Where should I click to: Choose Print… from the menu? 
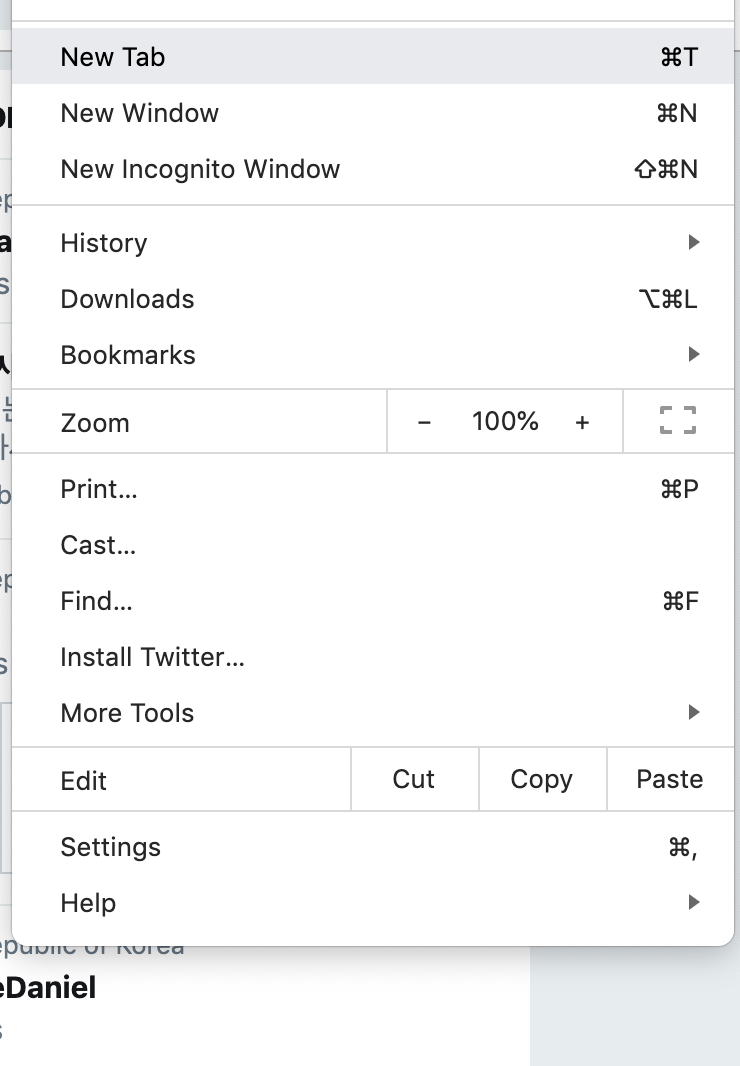(x=373, y=489)
